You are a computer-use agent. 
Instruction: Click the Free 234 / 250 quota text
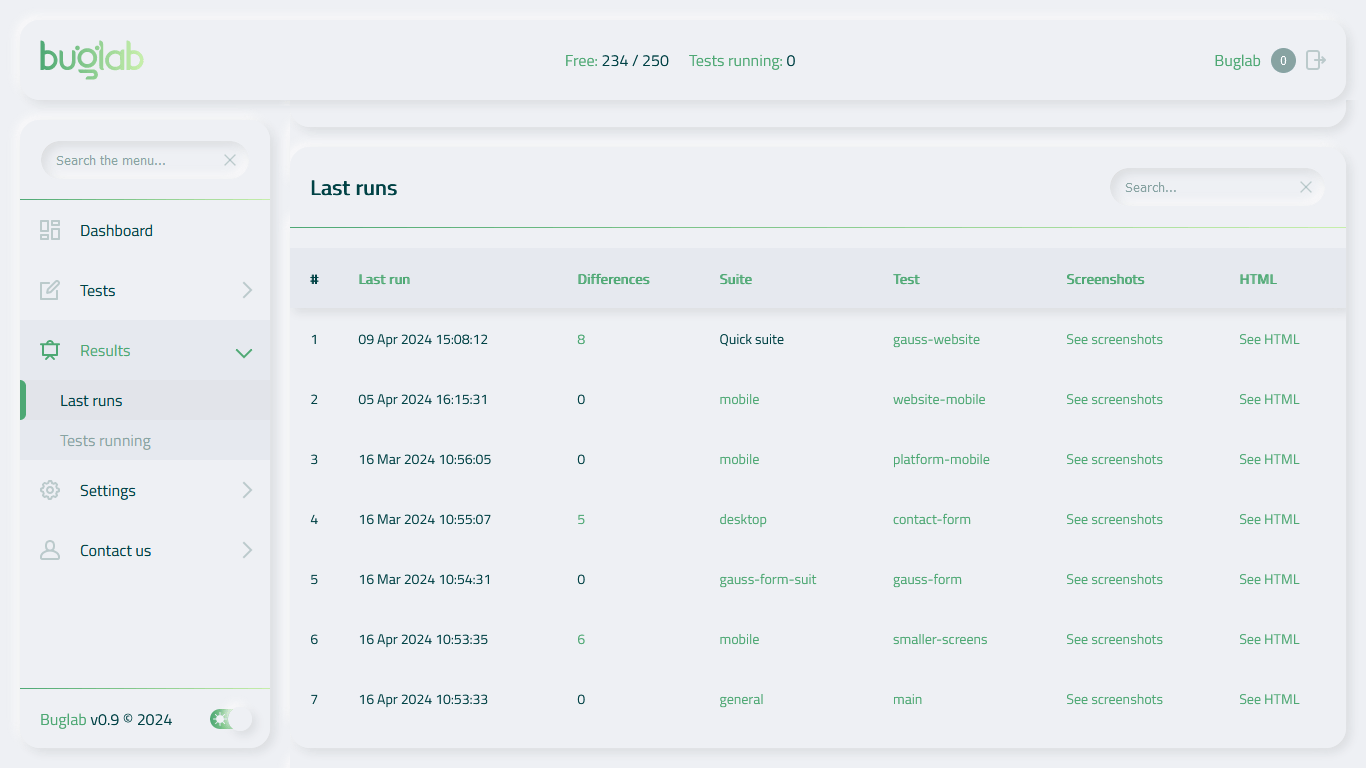click(x=617, y=61)
